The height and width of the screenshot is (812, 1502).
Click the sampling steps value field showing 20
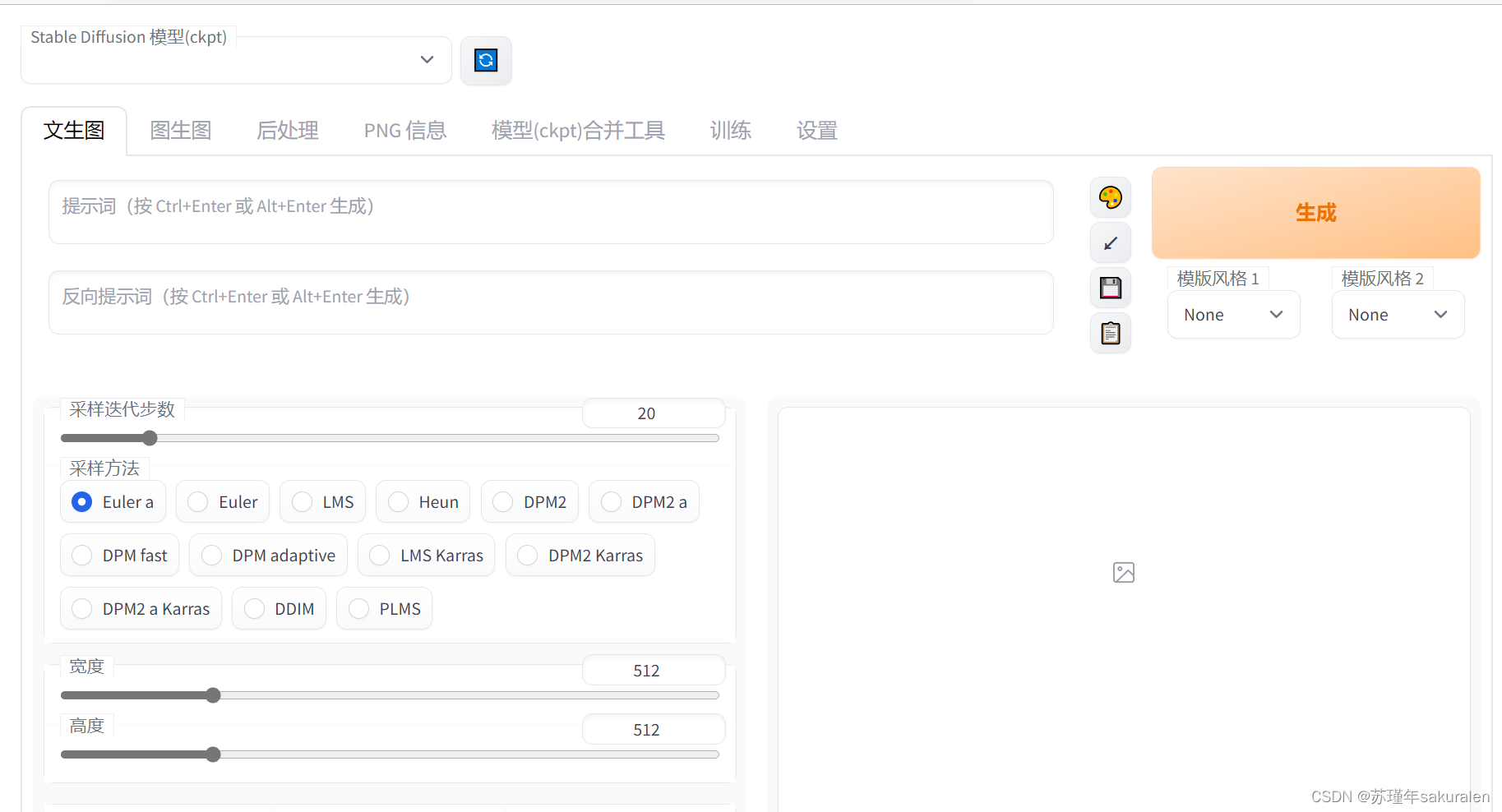pos(654,413)
